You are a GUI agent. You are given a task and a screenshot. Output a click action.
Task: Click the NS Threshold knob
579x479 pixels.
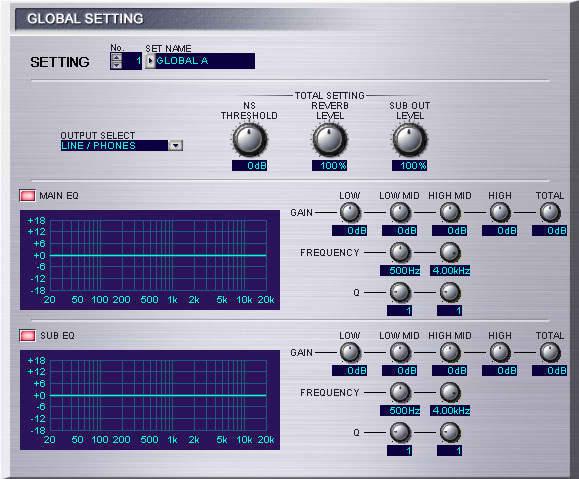(249, 140)
